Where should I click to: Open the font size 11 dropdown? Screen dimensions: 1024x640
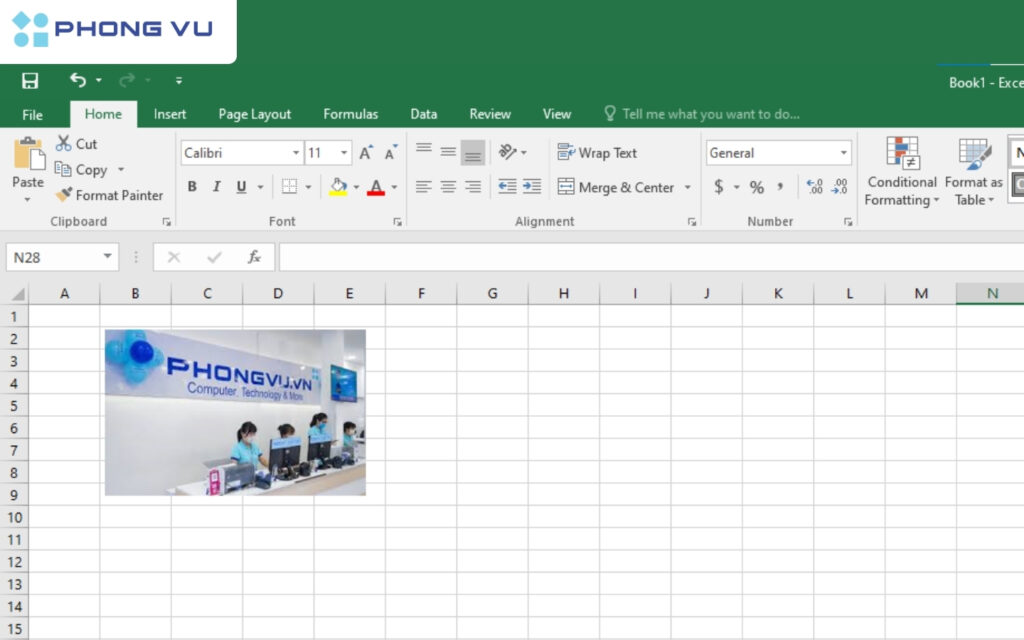pos(344,153)
